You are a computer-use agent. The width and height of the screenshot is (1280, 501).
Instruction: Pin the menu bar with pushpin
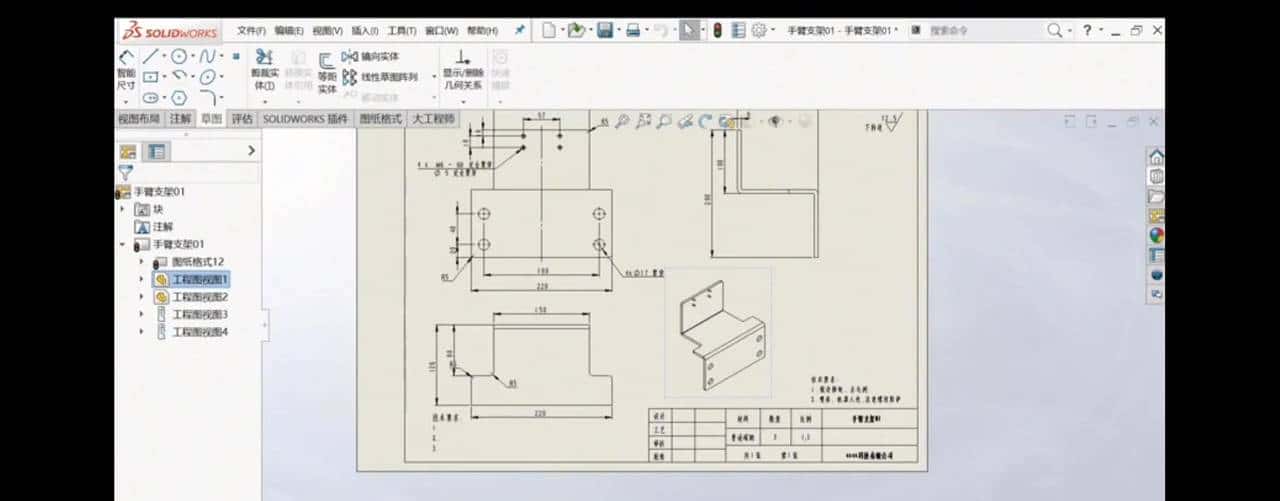click(520, 30)
